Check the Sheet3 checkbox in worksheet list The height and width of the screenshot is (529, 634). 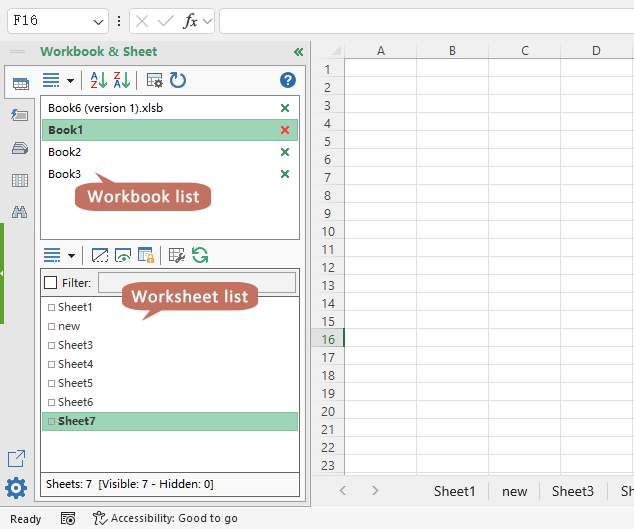pos(51,345)
